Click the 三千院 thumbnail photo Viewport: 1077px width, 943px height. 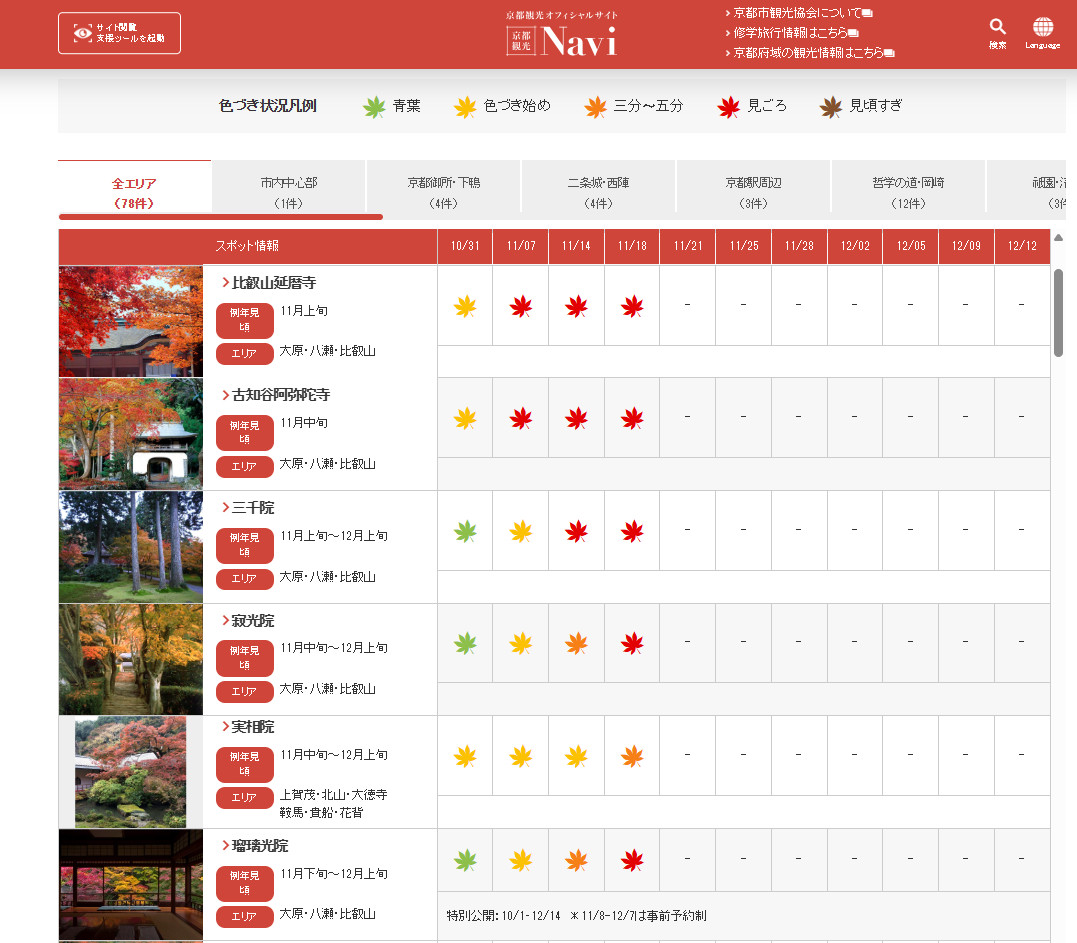tap(131, 547)
